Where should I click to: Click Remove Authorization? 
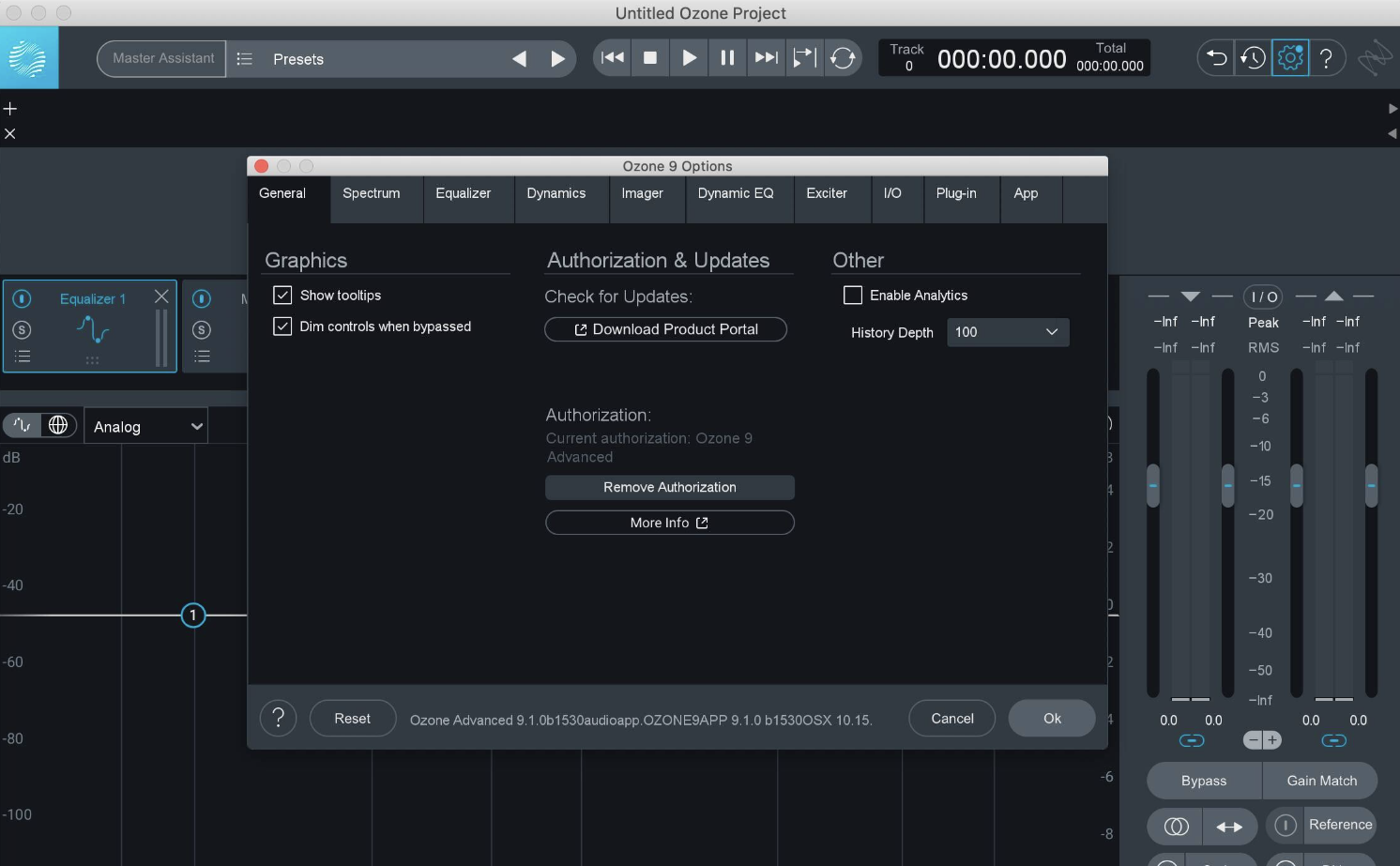pos(669,487)
